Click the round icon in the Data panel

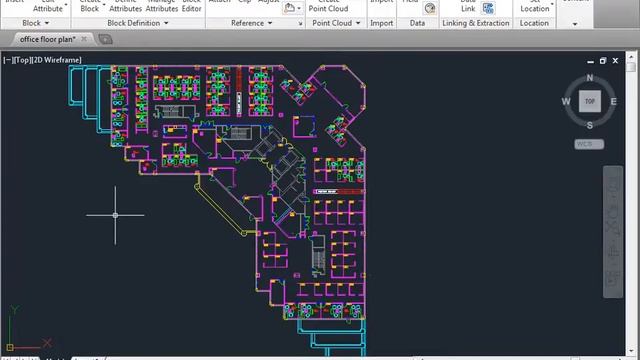pyautogui.click(x=429, y=8)
